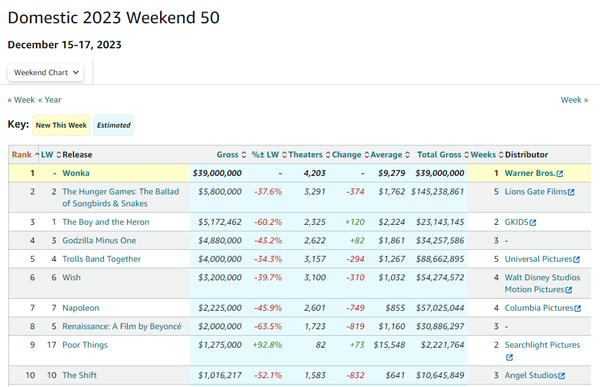Sort by Theaters column header
The height and width of the screenshot is (387, 600).
click(x=305, y=155)
